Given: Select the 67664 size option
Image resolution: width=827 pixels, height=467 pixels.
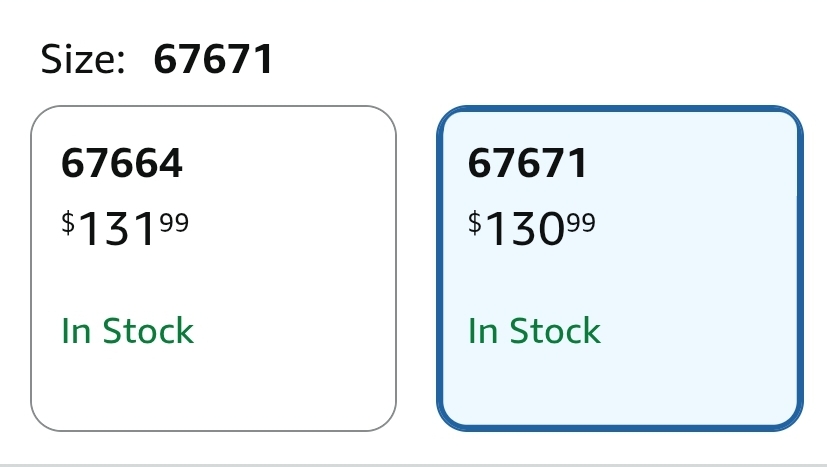Looking at the screenshot, I should pos(213,268).
